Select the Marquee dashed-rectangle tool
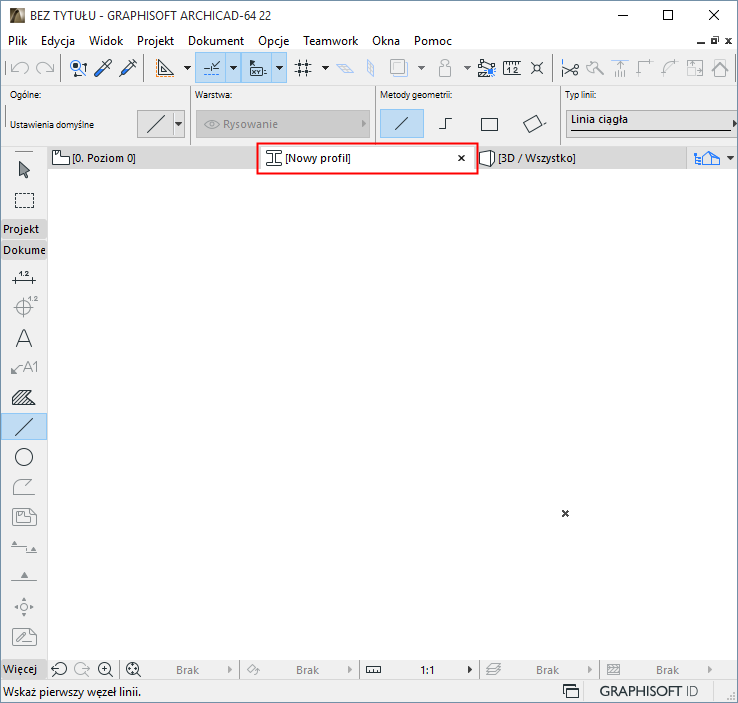 click(x=24, y=200)
